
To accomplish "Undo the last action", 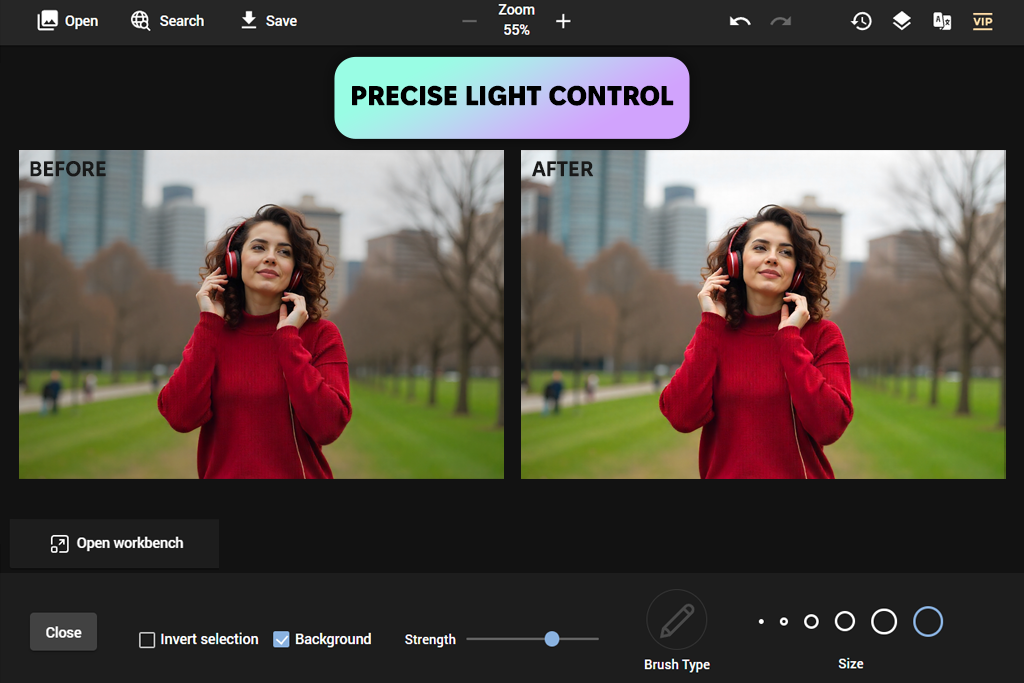I will [740, 22].
